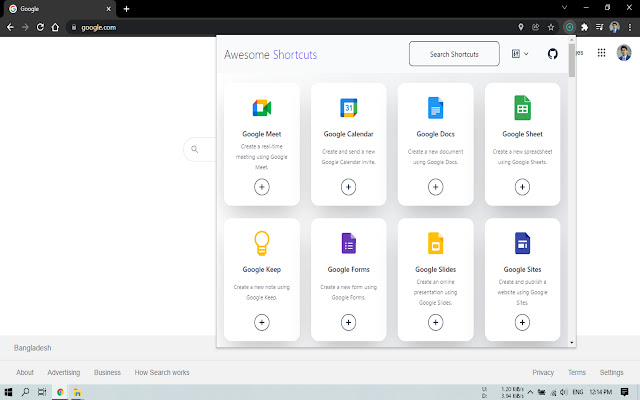Click the Google account profile picture

coord(624,53)
